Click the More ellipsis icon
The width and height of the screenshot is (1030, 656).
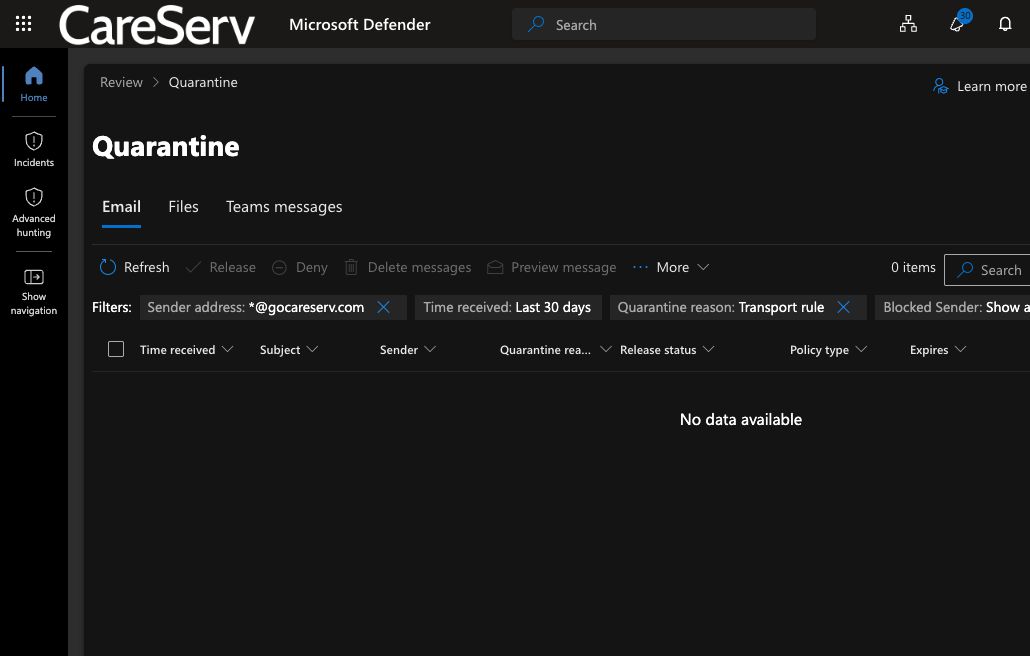640,267
